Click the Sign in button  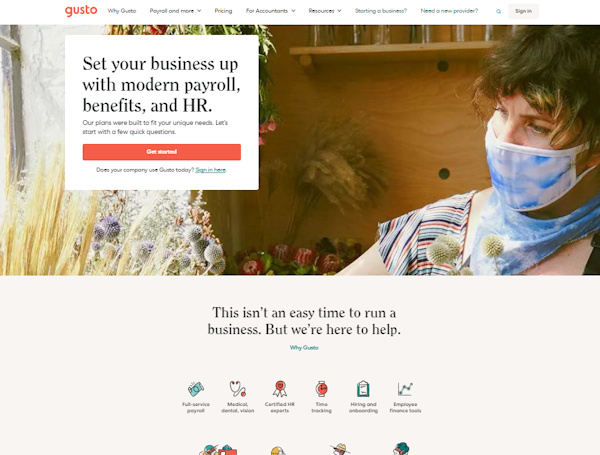pyautogui.click(x=523, y=11)
